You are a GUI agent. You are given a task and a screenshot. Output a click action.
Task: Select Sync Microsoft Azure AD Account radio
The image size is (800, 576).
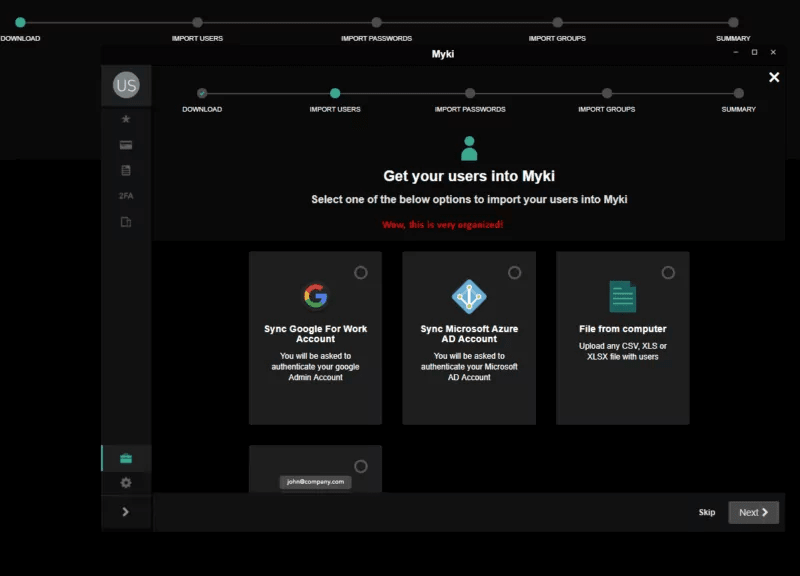pos(514,273)
